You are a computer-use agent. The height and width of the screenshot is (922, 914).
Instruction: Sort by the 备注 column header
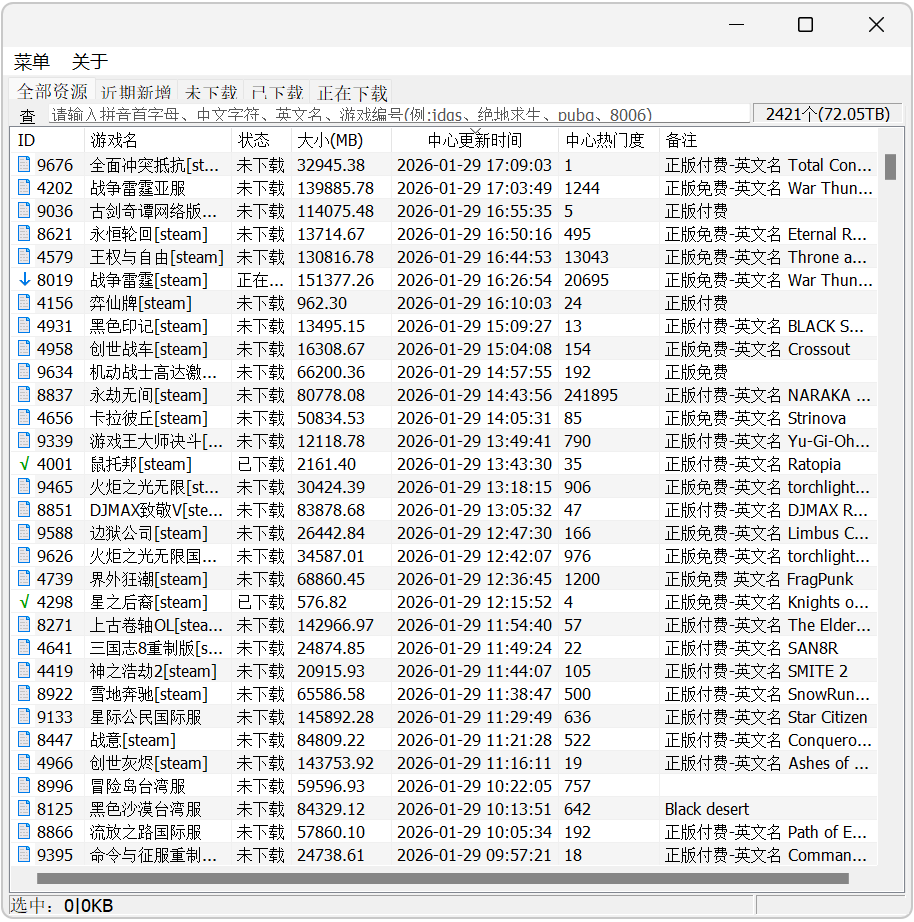pyautogui.click(x=768, y=141)
